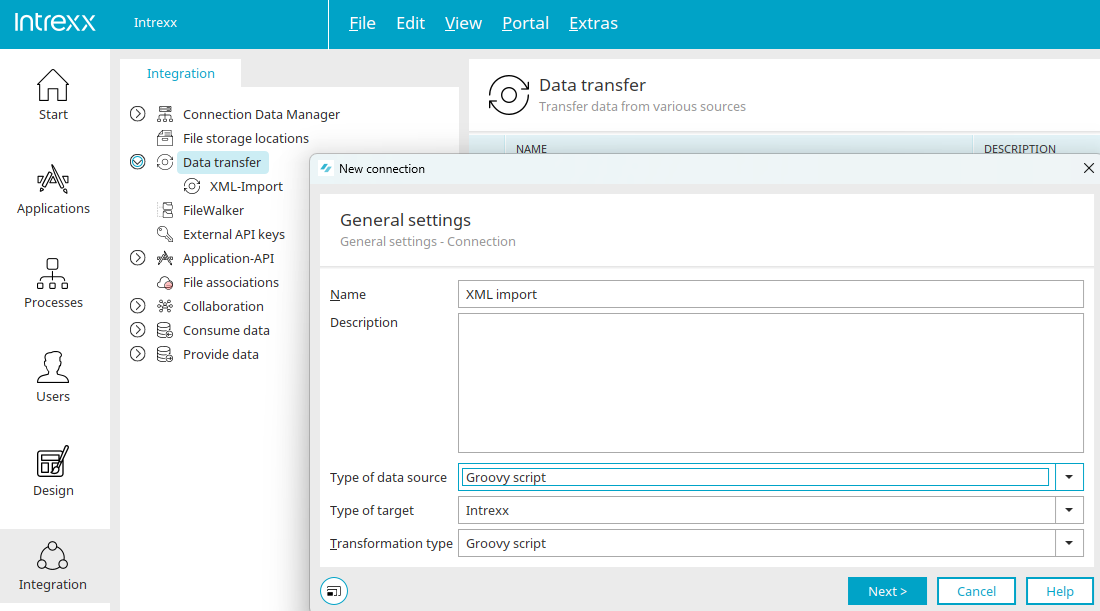Close the New connection dialog

pos(1088,168)
